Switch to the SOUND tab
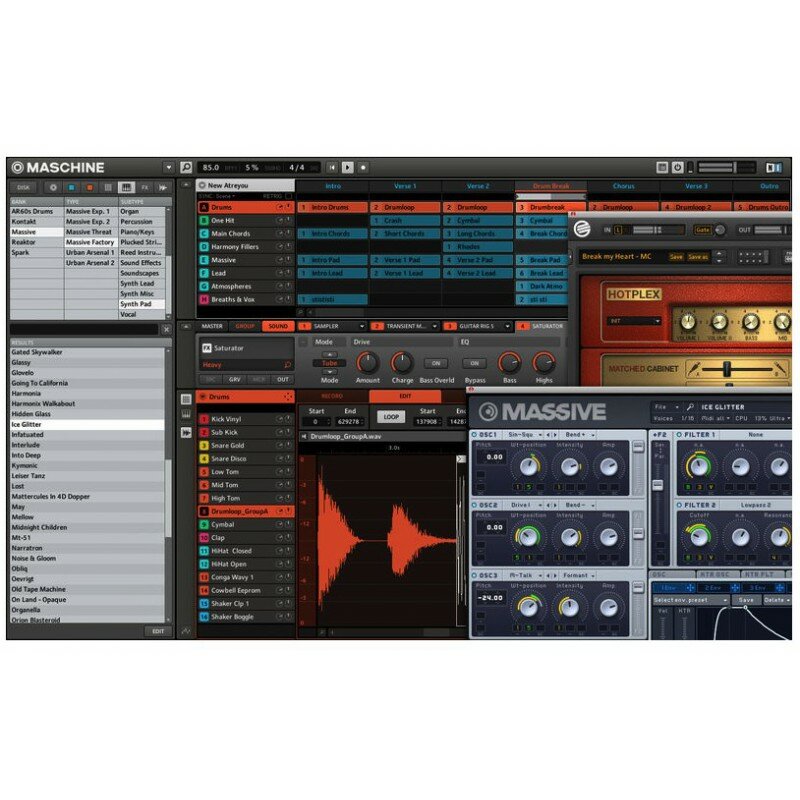The height and width of the screenshot is (800, 800). 277,326
